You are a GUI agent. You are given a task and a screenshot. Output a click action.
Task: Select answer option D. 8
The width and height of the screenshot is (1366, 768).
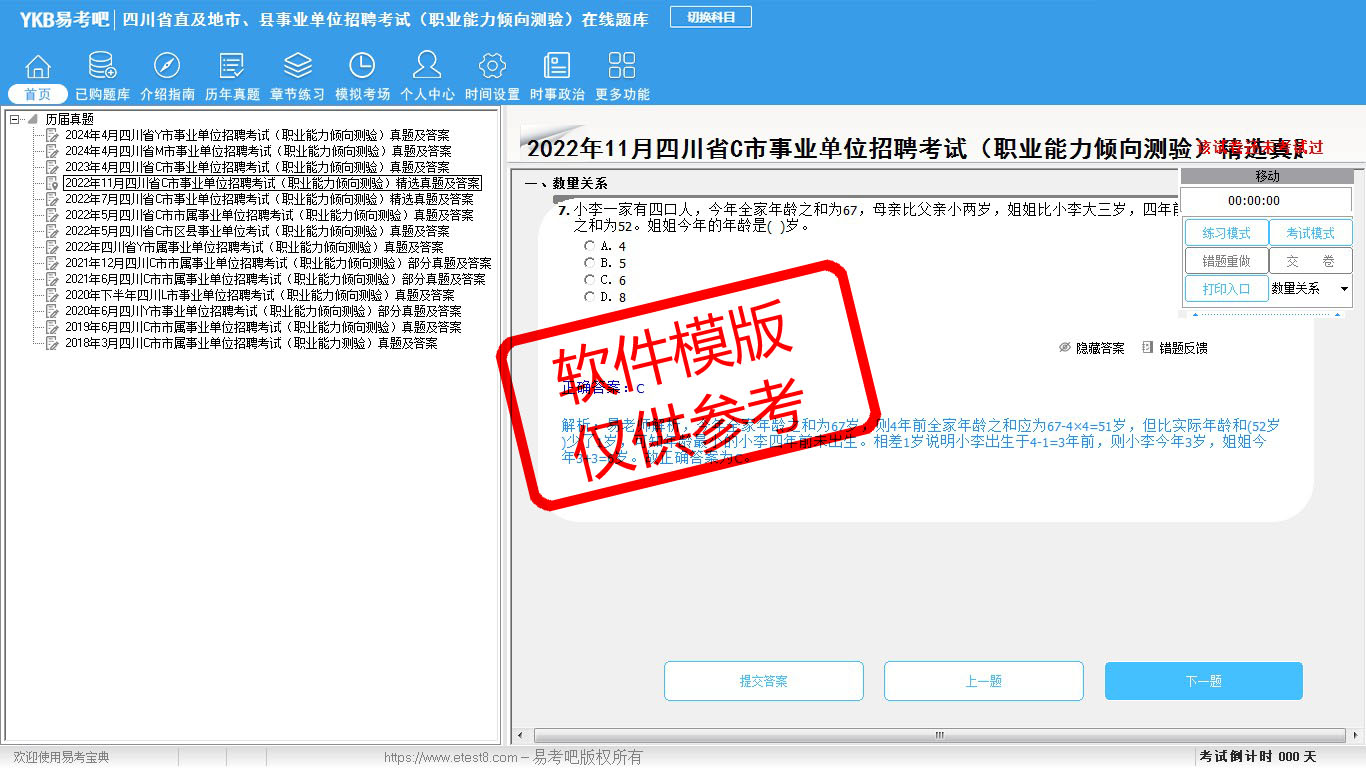590,297
